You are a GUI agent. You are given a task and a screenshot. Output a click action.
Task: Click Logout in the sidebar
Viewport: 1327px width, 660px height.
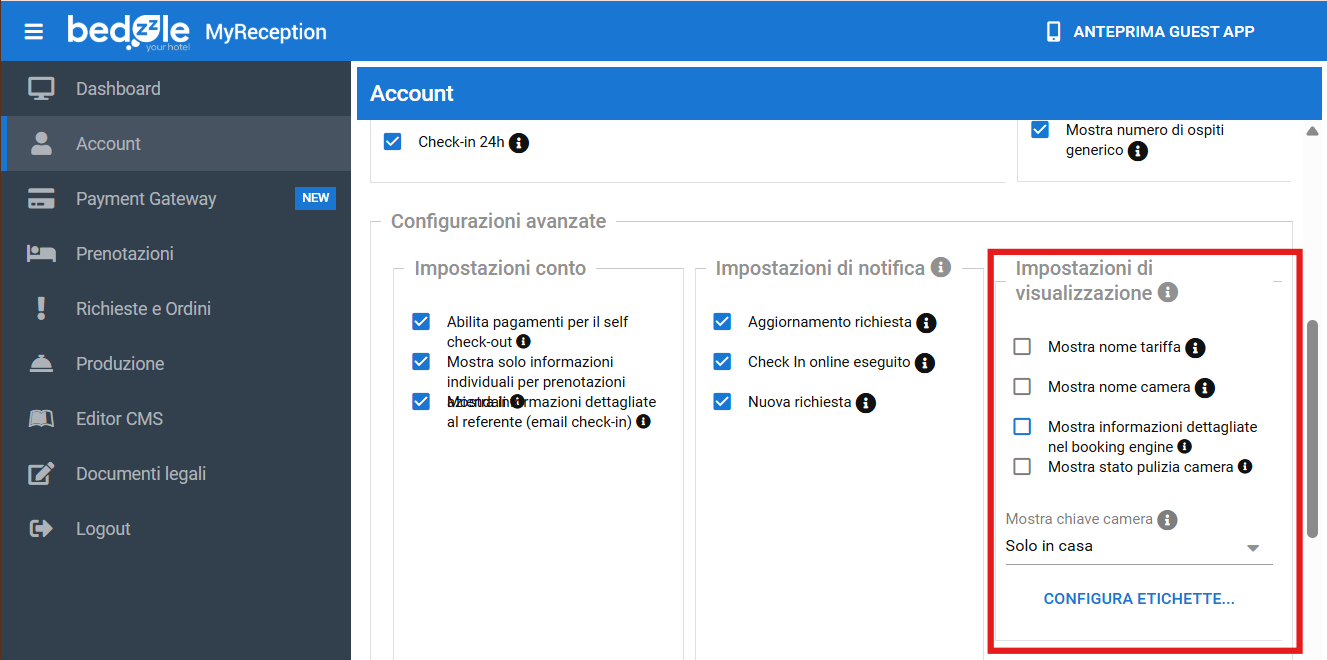click(x=103, y=529)
